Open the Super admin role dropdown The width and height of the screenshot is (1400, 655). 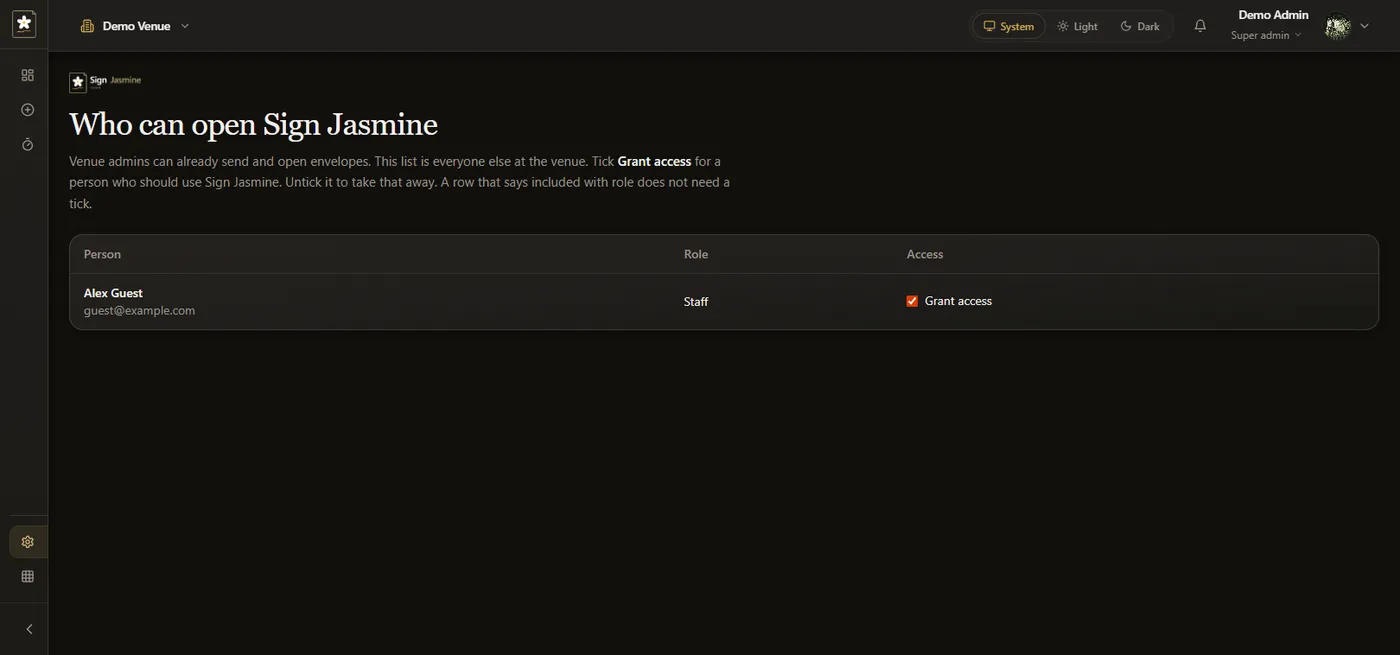1266,35
